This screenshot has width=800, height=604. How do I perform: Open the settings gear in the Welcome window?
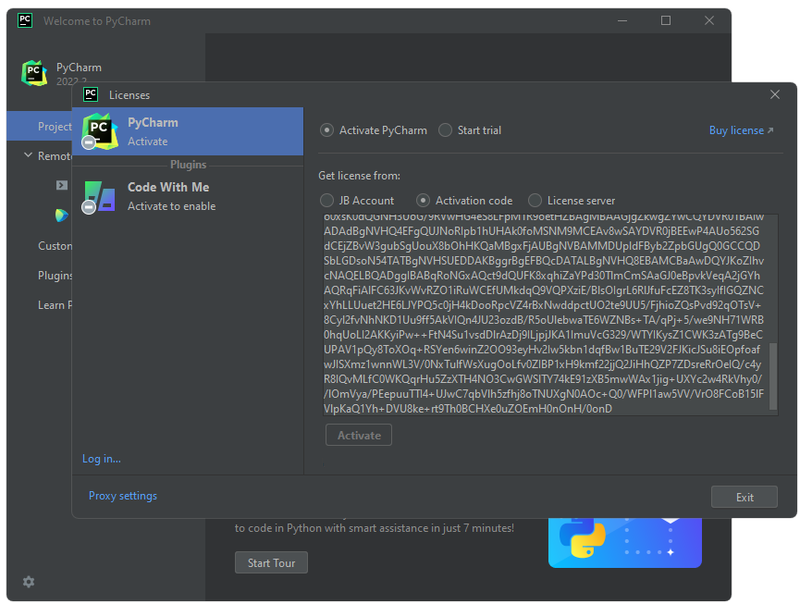29,582
